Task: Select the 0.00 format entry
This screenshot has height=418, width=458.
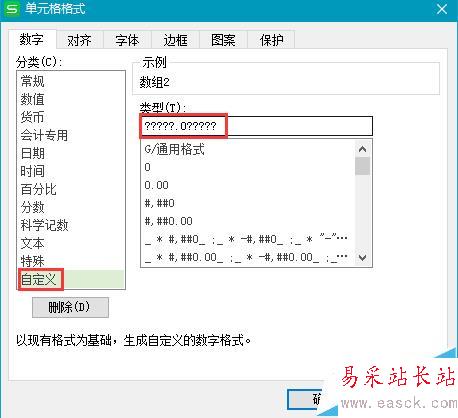Action: pos(248,185)
